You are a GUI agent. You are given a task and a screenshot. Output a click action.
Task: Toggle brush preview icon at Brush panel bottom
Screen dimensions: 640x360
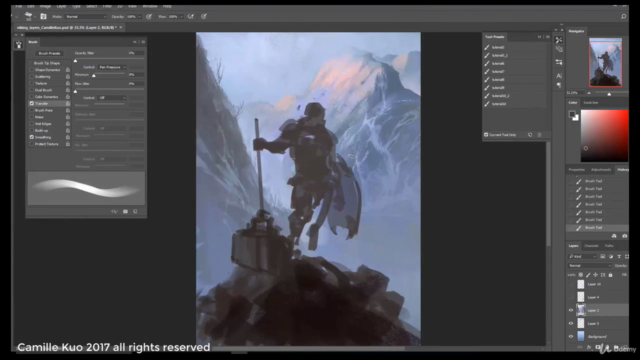[x=114, y=211]
